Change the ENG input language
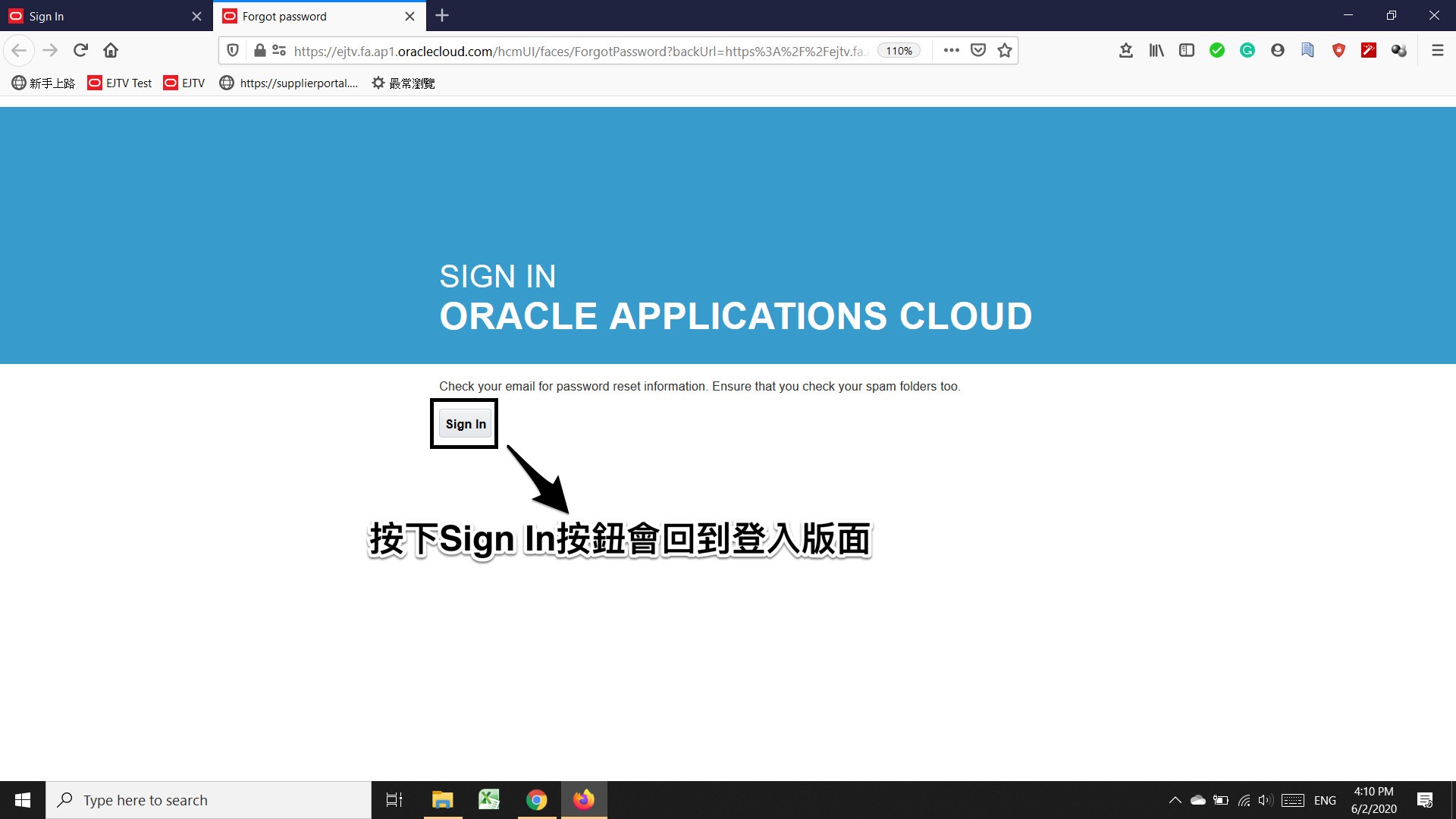The image size is (1456, 819). coord(1325,800)
